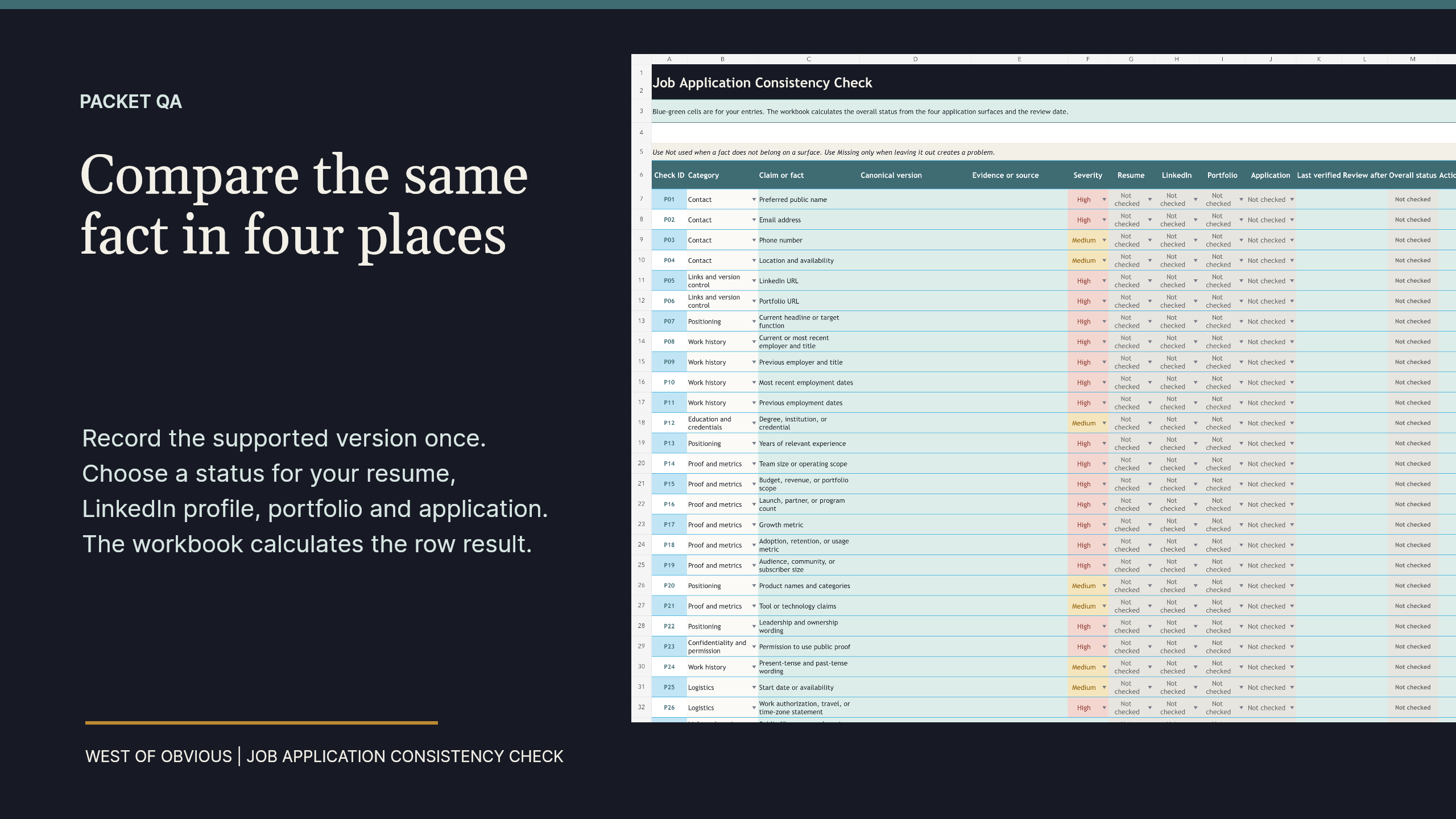The image size is (1456, 819).
Task: Click evidence or source input for P06
Action: tap(1019, 301)
